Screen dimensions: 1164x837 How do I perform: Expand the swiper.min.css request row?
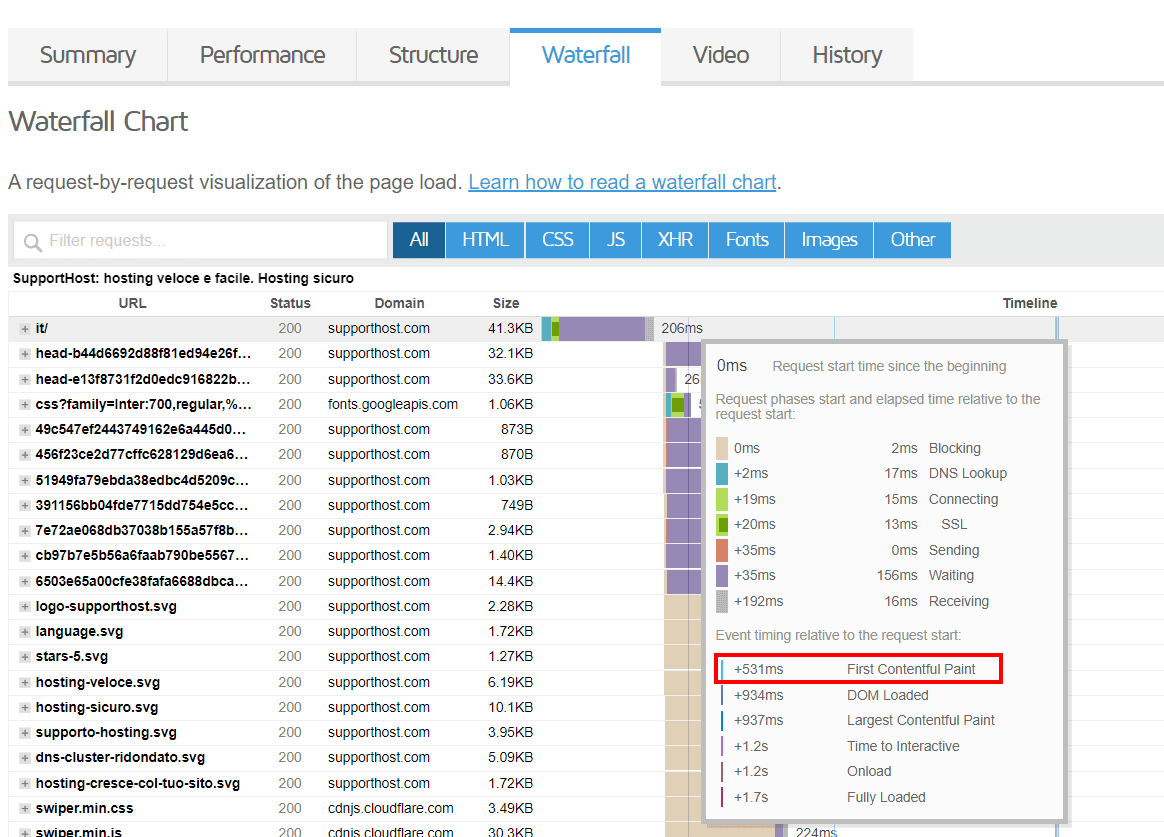(x=25, y=809)
